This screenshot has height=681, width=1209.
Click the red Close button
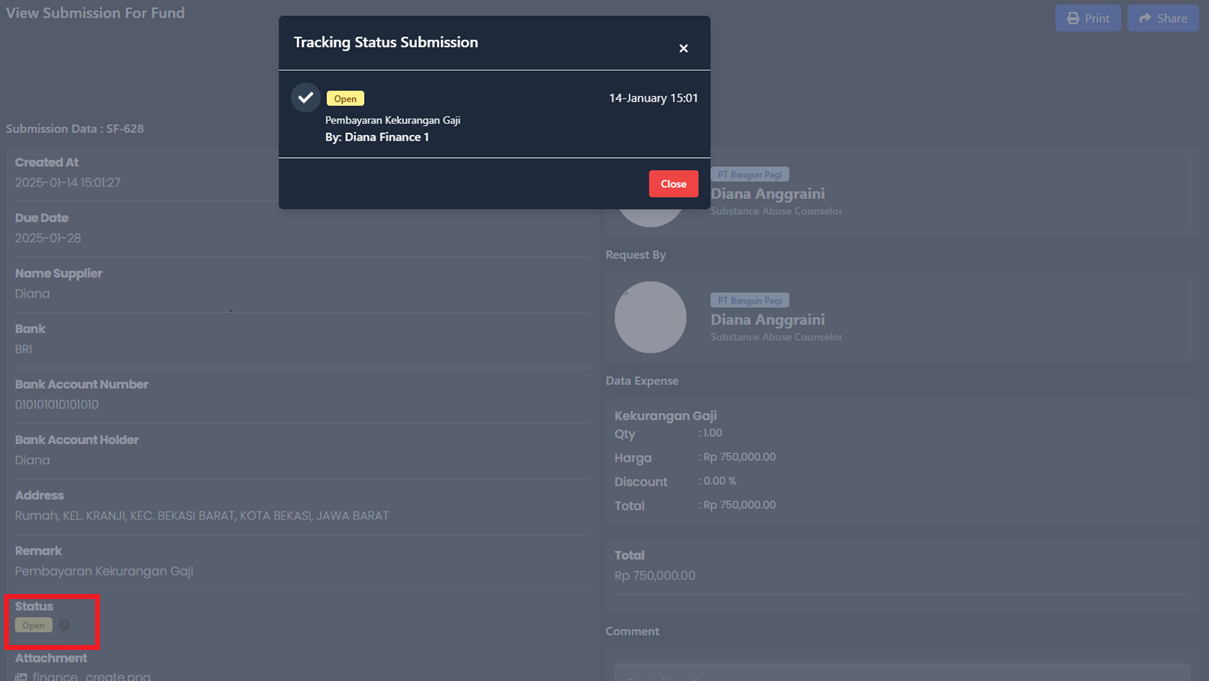pyautogui.click(x=673, y=183)
